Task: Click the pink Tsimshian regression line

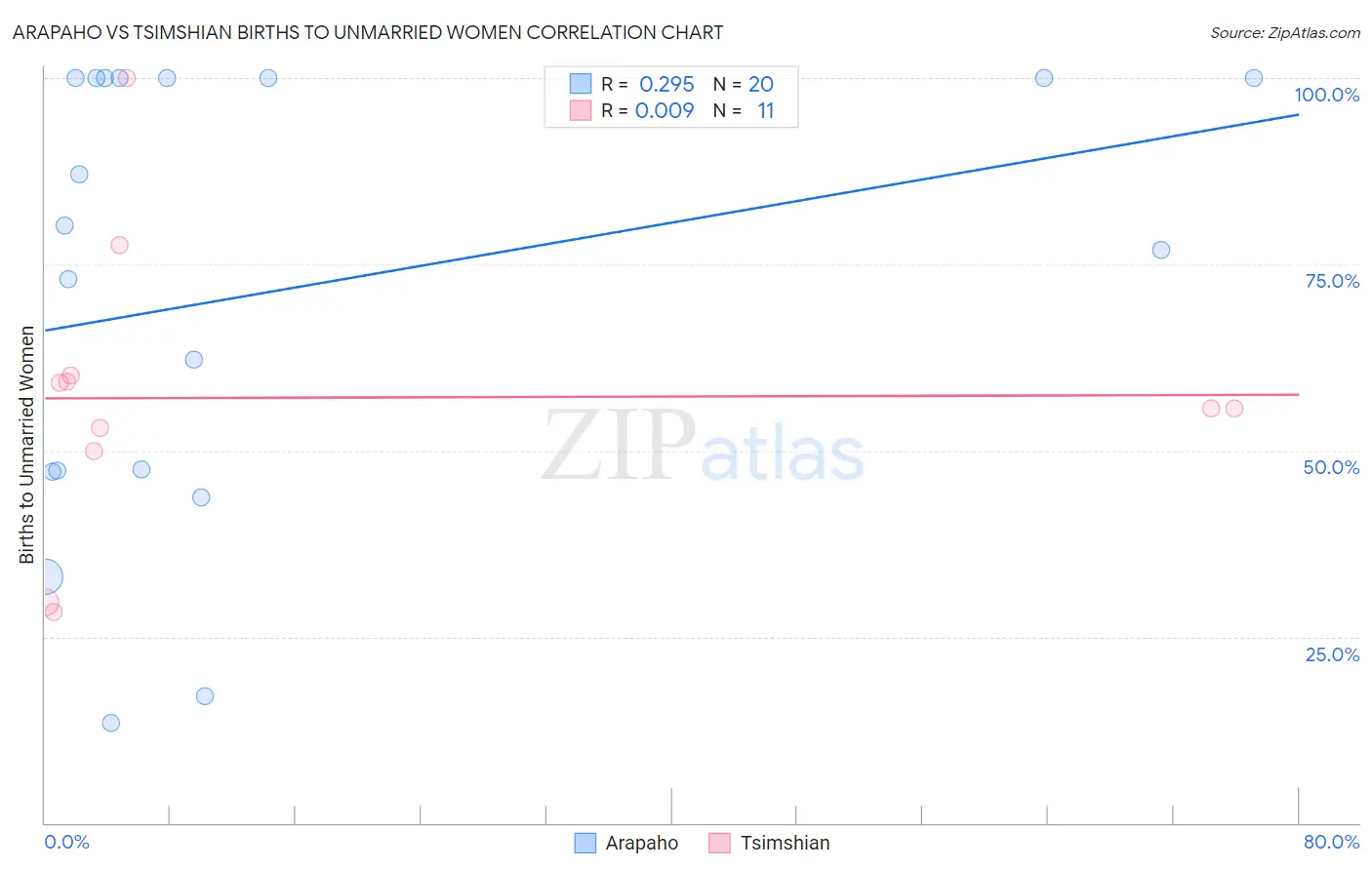Action: [671, 396]
